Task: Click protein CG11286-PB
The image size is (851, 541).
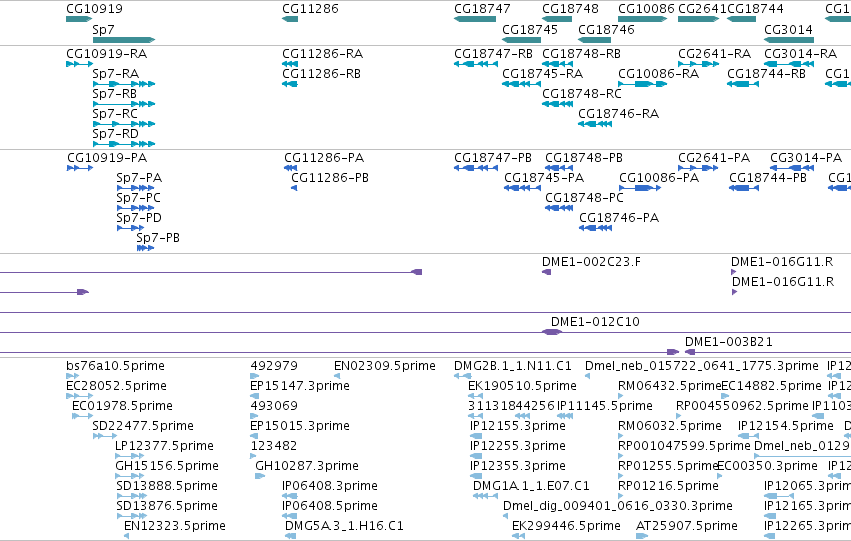Action: point(330,178)
